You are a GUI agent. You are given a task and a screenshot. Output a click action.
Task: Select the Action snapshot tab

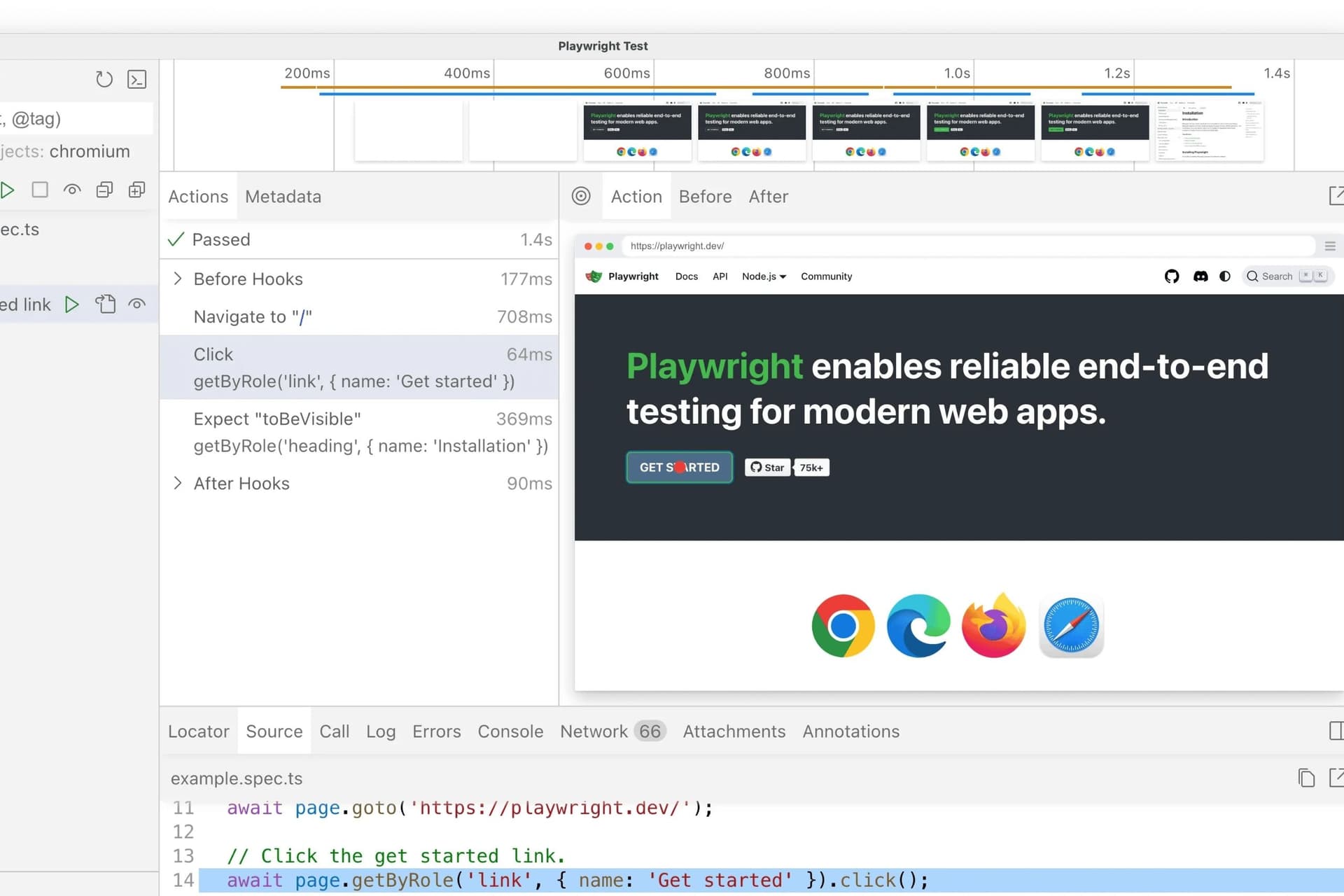pos(636,197)
